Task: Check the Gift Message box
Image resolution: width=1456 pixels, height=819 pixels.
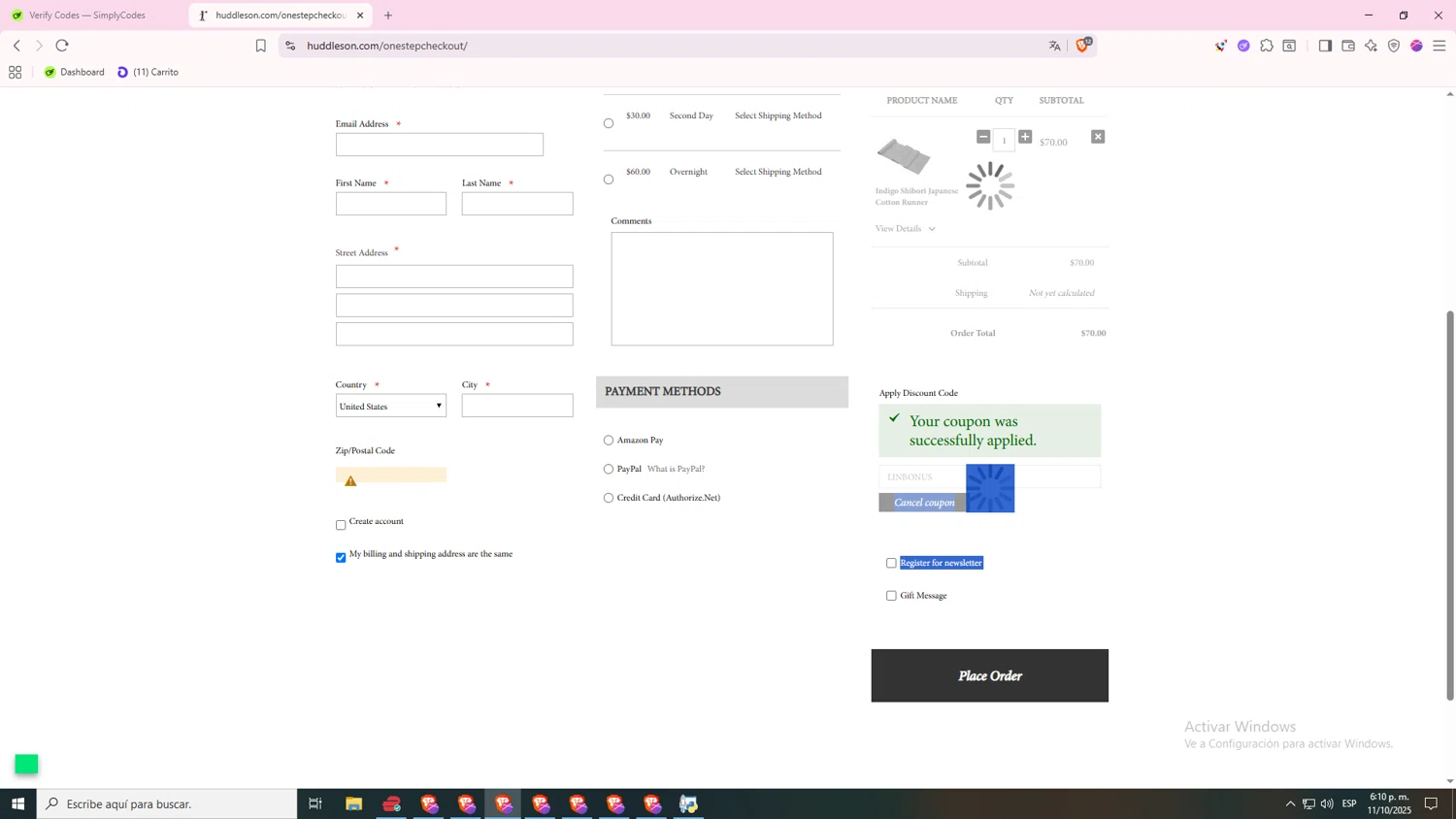Action: point(891,596)
